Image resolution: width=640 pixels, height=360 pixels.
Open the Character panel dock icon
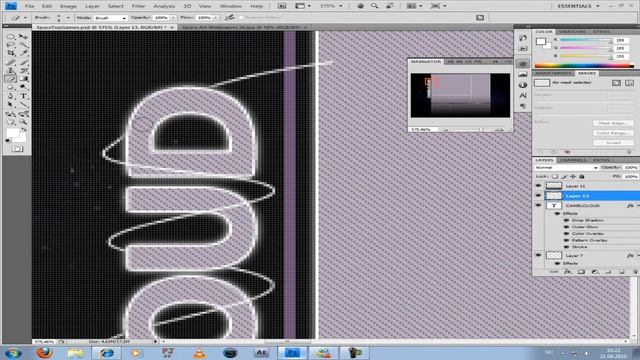[522, 95]
